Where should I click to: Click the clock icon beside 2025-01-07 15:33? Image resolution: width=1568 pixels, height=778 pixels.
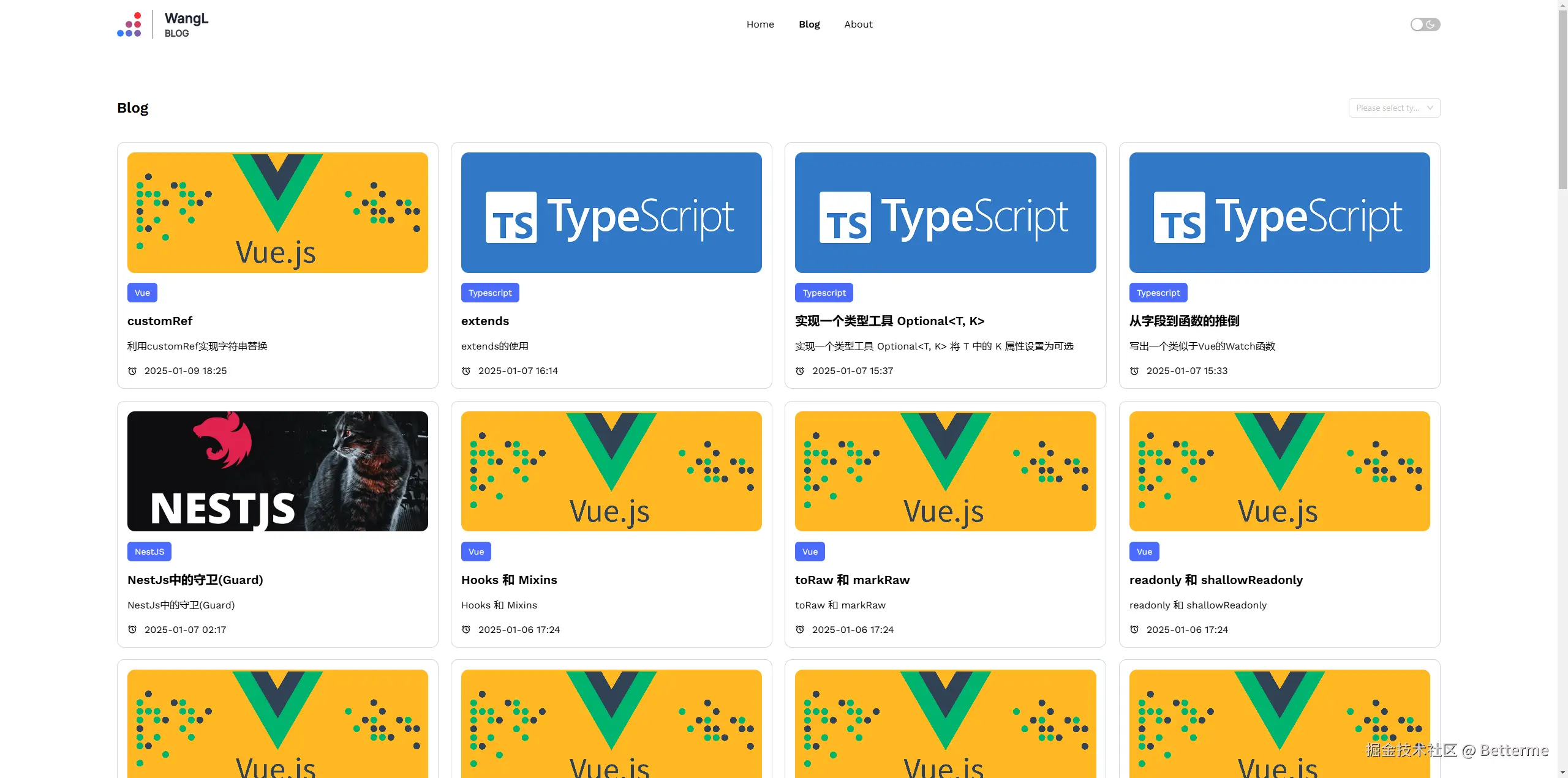point(1134,371)
